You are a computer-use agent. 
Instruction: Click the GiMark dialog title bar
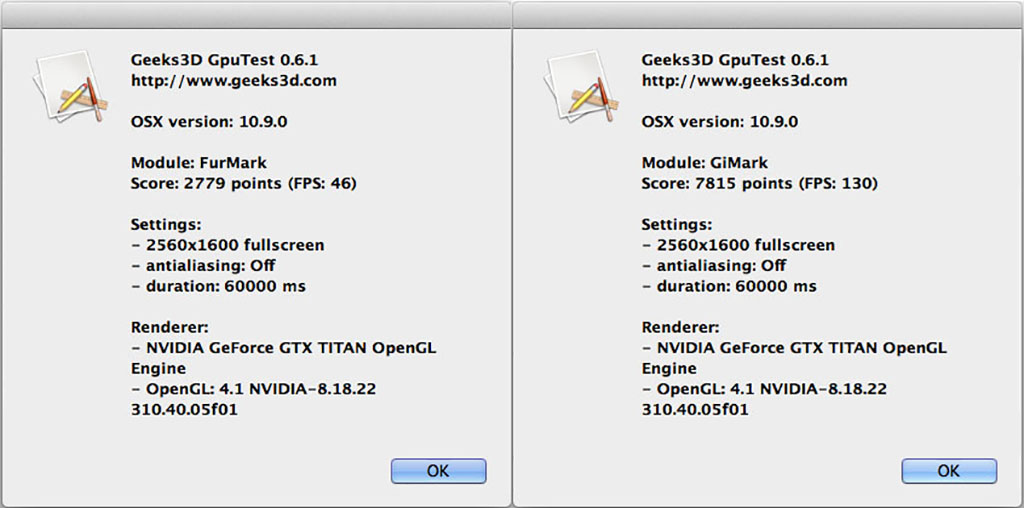point(768,14)
